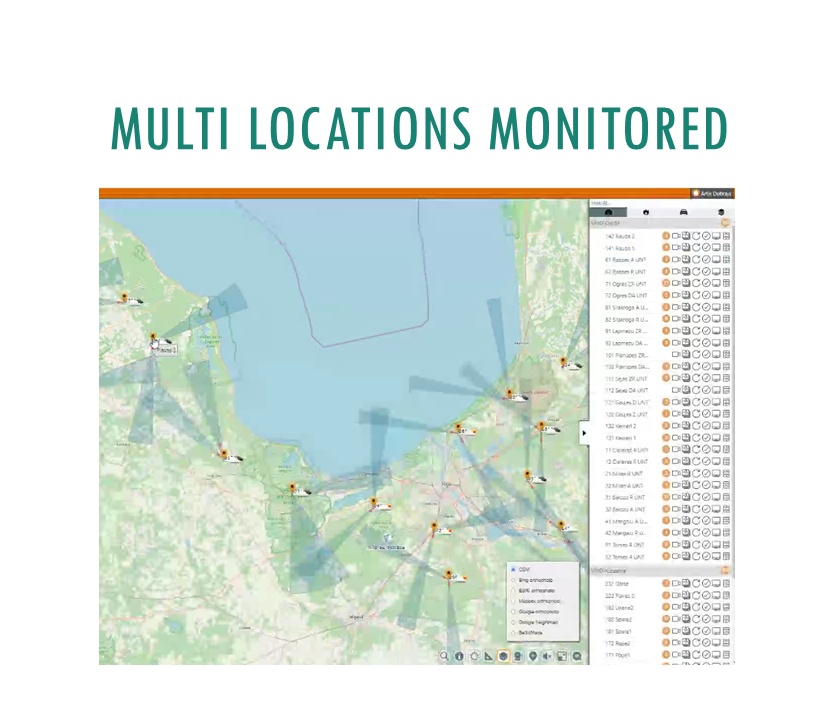
Task: Open the Artis user account button
Action: [712, 193]
